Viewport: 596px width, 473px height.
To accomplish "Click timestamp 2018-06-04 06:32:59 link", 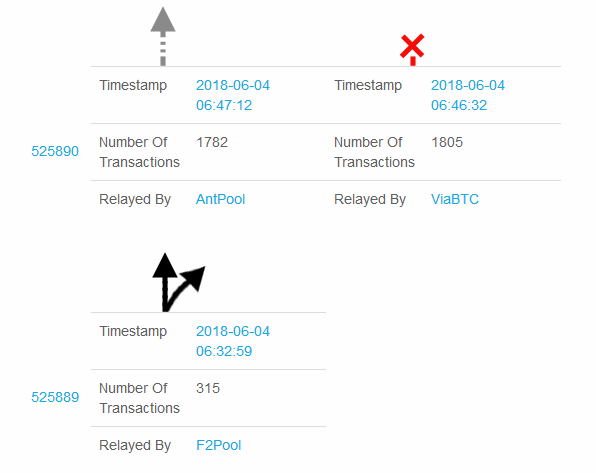I will pyautogui.click(x=233, y=341).
